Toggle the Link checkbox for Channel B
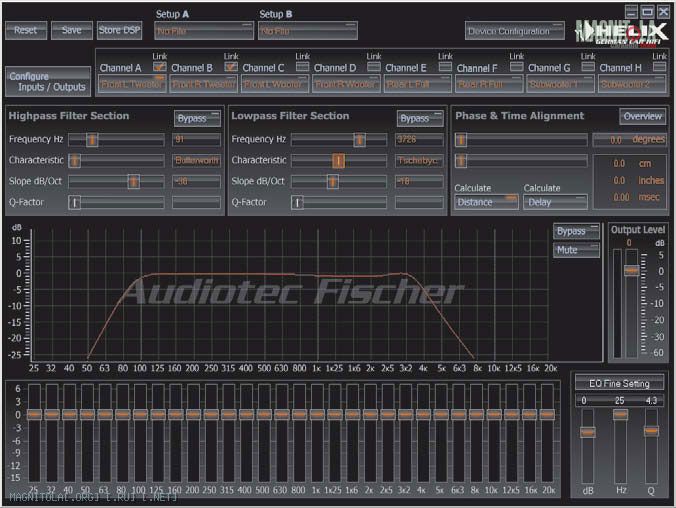Image resolution: width=676 pixels, height=508 pixels. click(x=231, y=66)
